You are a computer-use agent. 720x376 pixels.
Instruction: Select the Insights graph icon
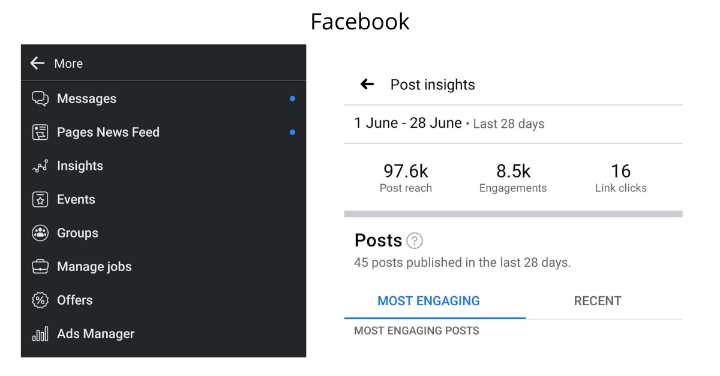(x=40, y=166)
